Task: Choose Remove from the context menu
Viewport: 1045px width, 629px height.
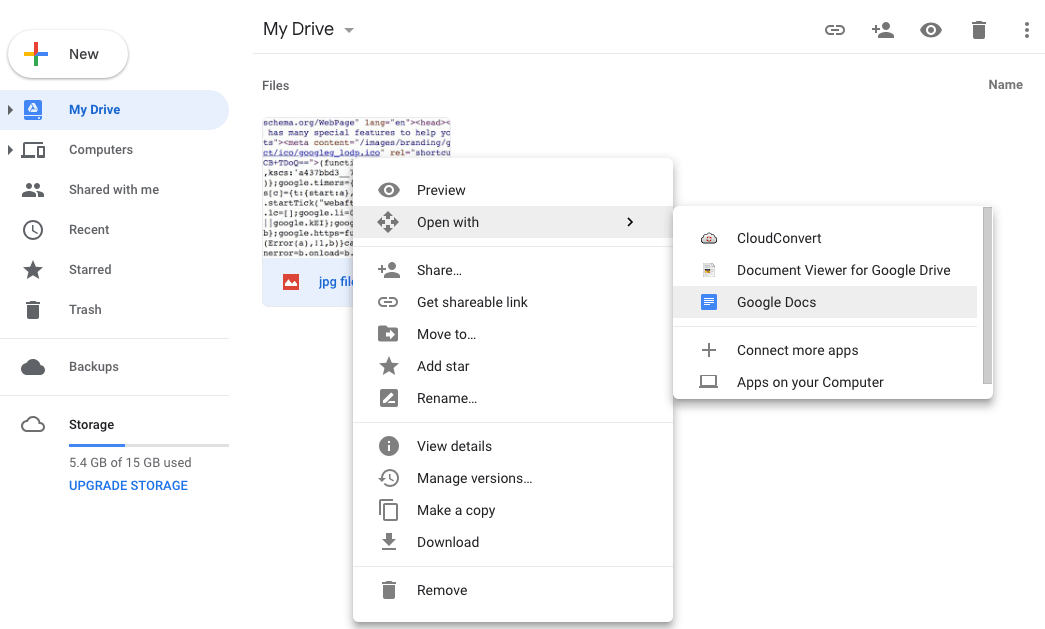Action: [x=513, y=590]
